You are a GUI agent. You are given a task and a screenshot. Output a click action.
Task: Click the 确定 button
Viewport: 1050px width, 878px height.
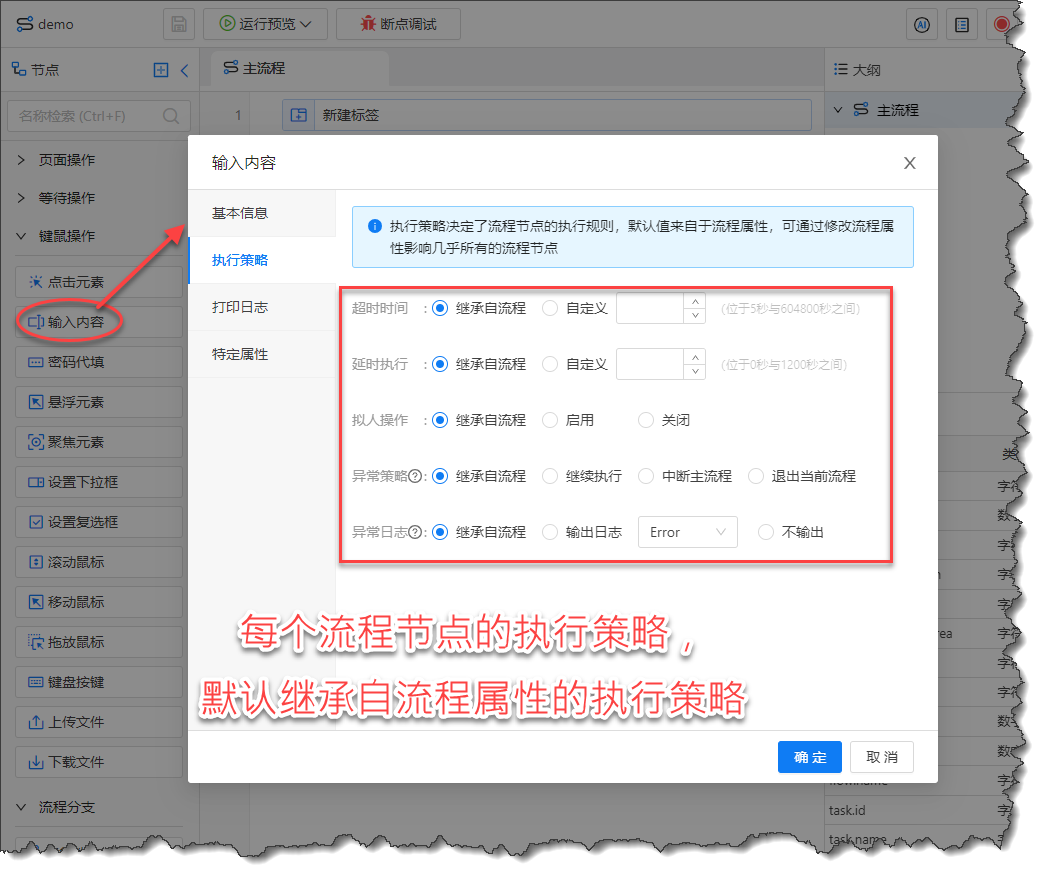click(x=809, y=757)
